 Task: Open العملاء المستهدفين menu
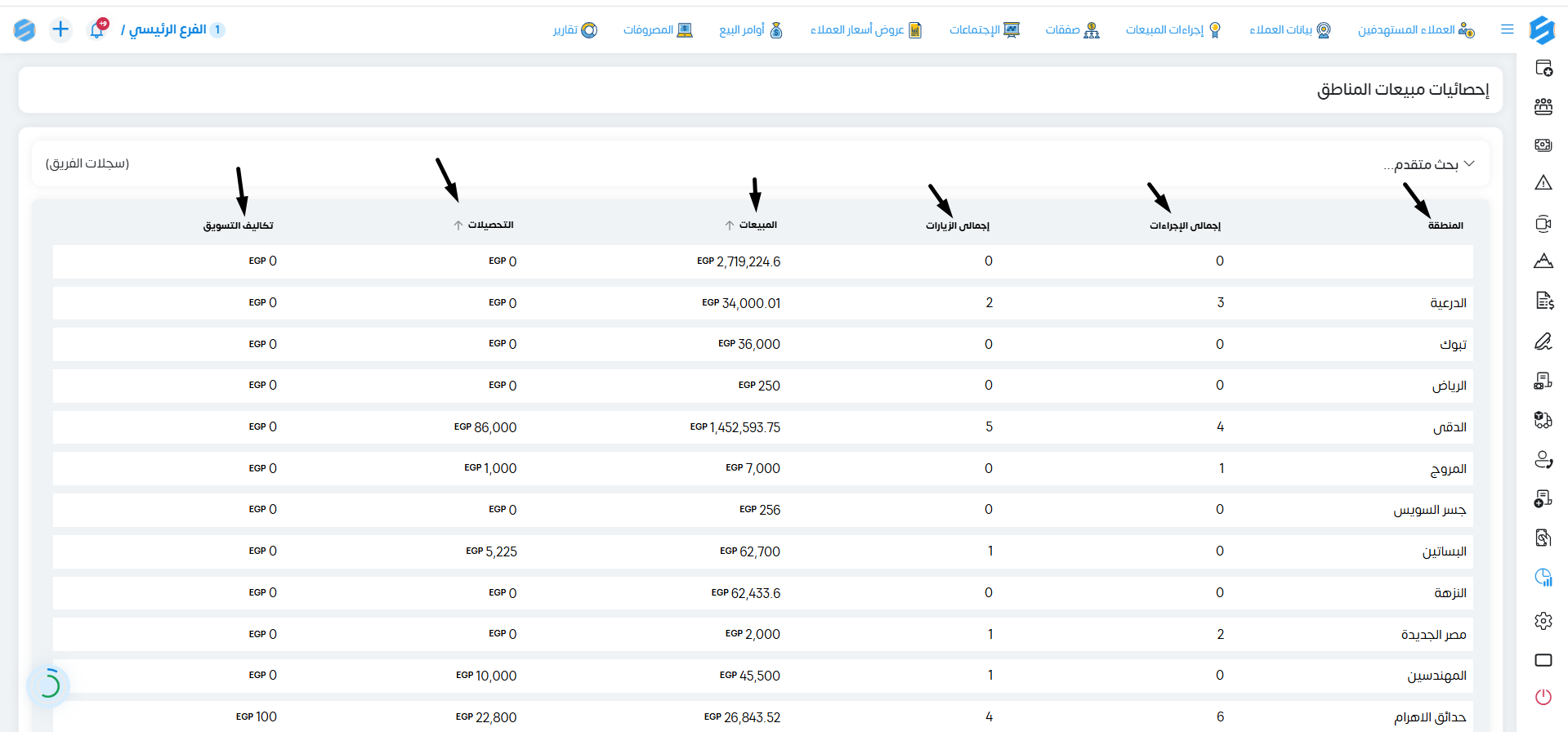click(1416, 30)
